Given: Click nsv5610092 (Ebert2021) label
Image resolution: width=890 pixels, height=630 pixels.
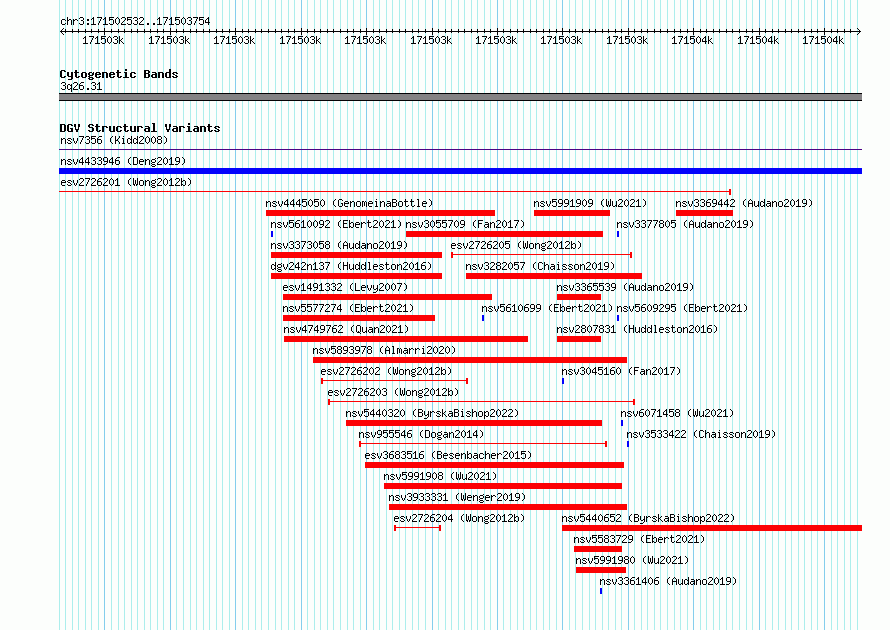Looking at the screenshot, I should coord(336,224).
